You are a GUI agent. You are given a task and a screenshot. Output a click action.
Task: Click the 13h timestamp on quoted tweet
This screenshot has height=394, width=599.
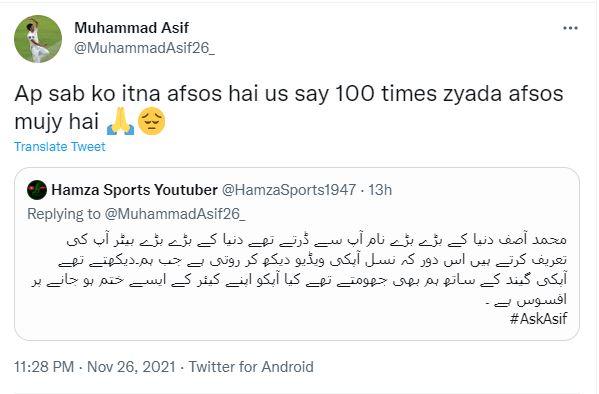click(380, 190)
